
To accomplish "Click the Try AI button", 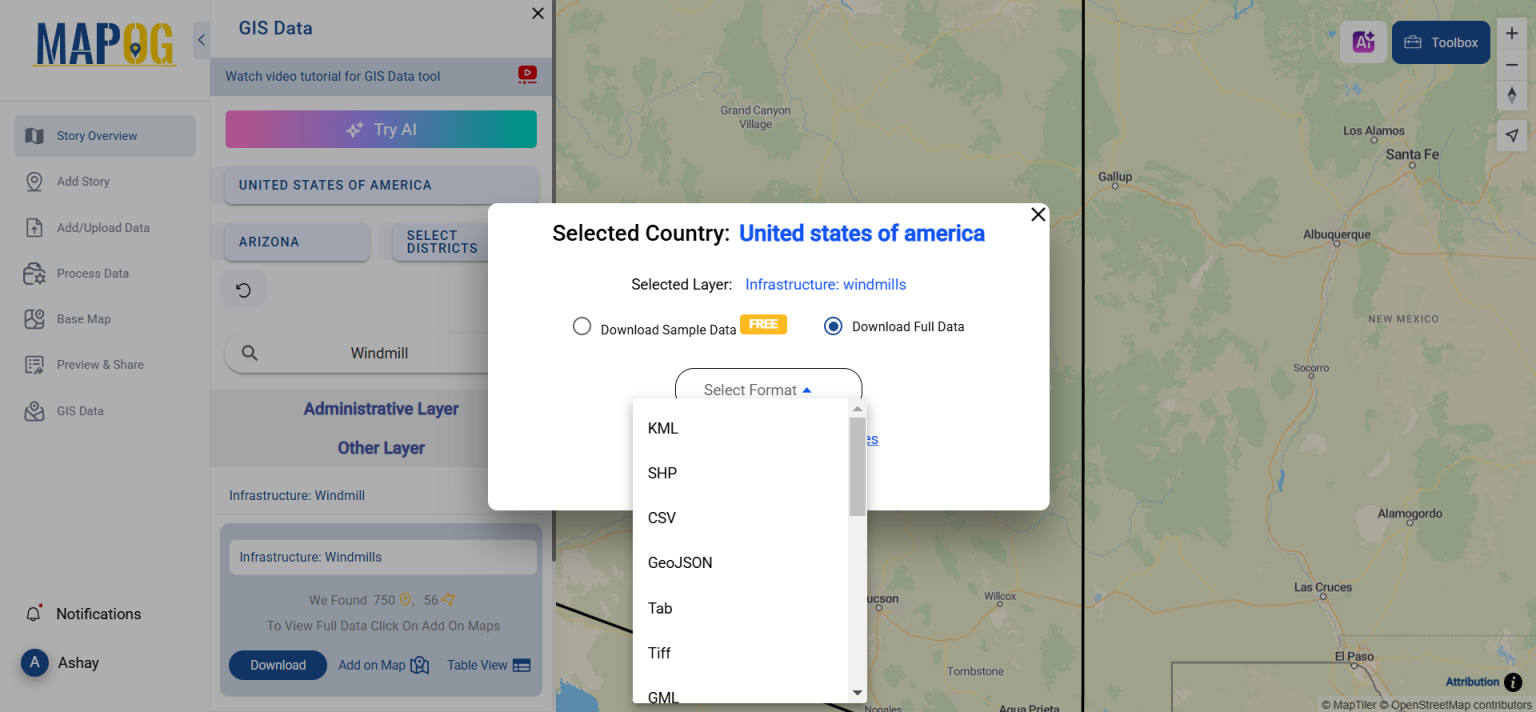I will pyautogui.click(x=381, y=129).
